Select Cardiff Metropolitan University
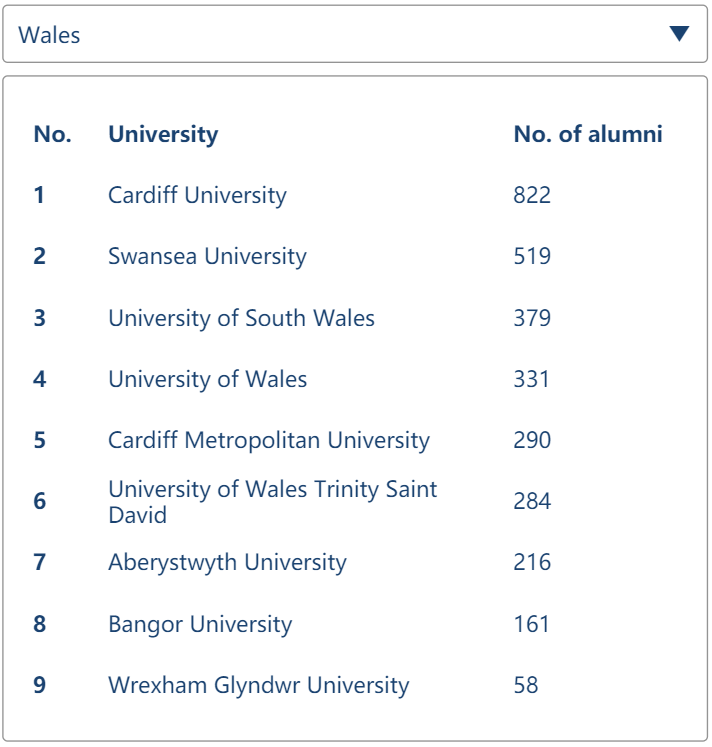712x747 pixels. [x=268, y=440]
